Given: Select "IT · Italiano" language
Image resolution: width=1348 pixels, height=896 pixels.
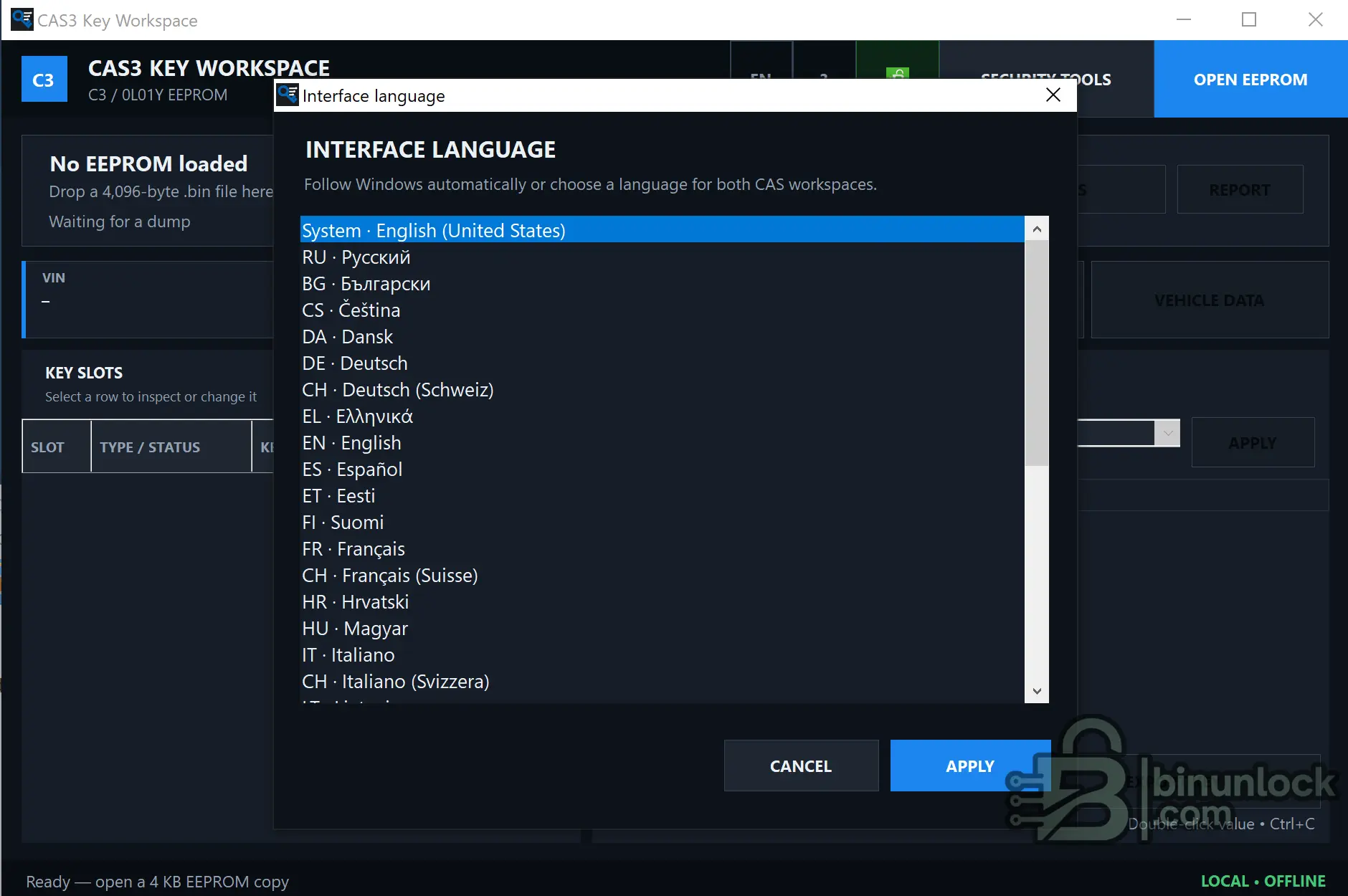Looking at the screenshot, I should pos(663,654).
